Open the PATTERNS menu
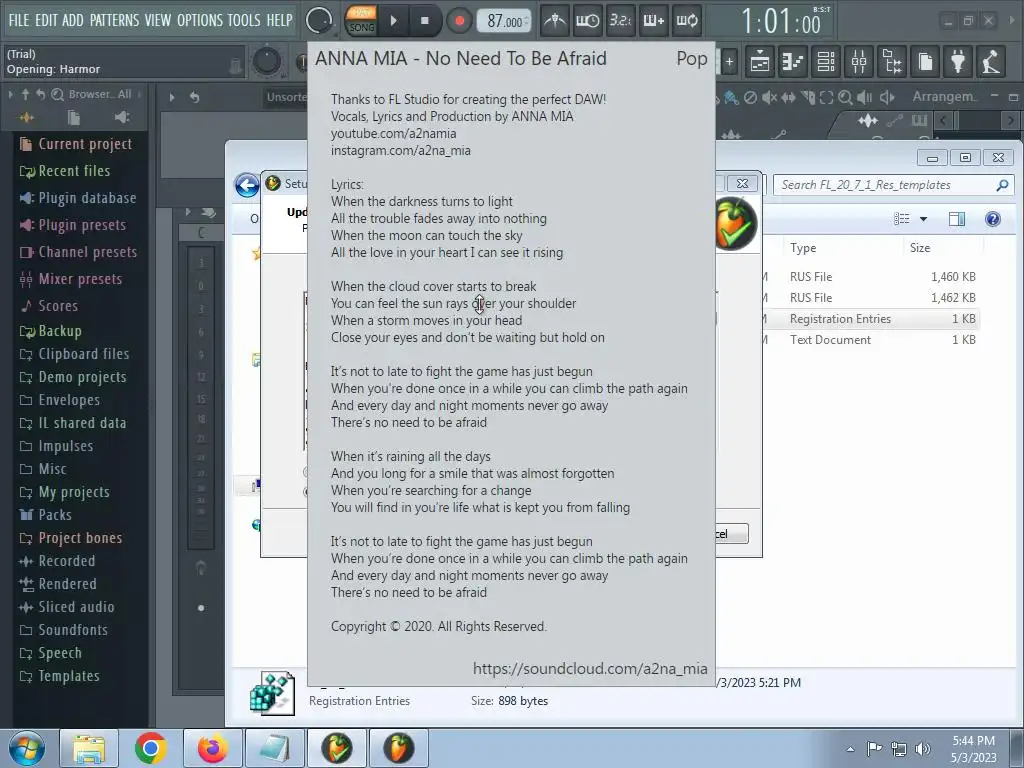The width and height of the screenshot is (1024, 768). (x=114, y=20)
